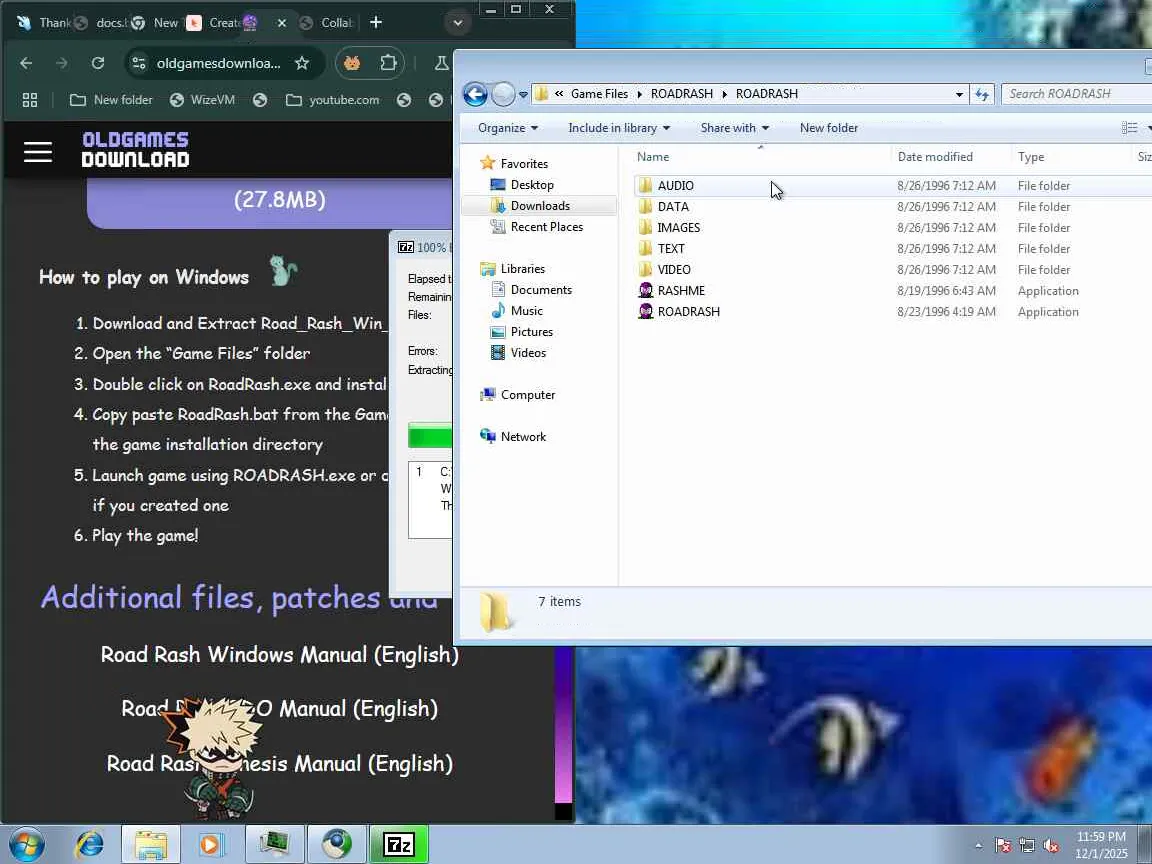Viewport: 1152px width, 864px height.
Task: Open the tab search dropdown in Chrome
Action: (x=458, y=23)
